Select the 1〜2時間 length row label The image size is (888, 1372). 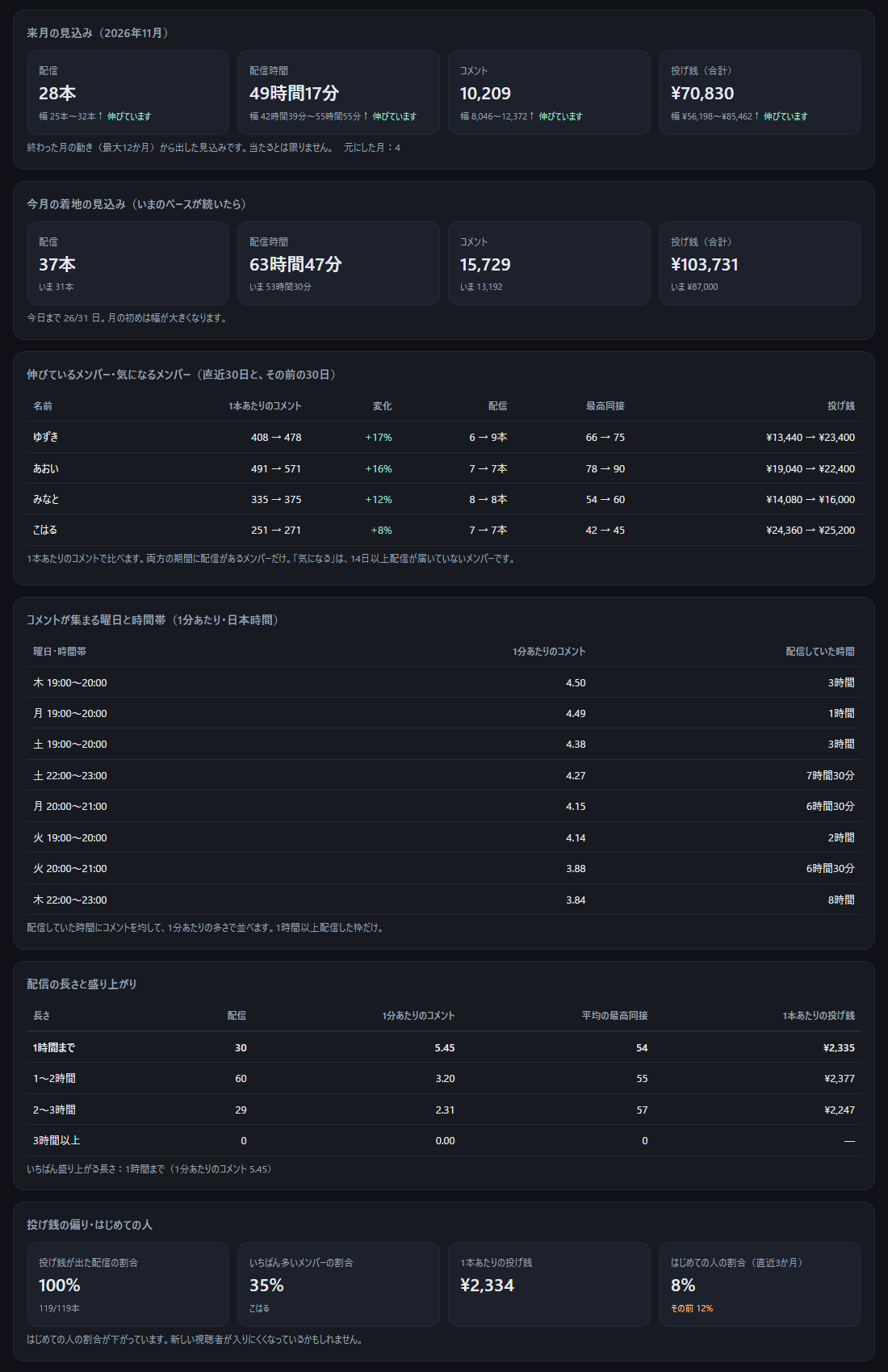(54, 1078)
